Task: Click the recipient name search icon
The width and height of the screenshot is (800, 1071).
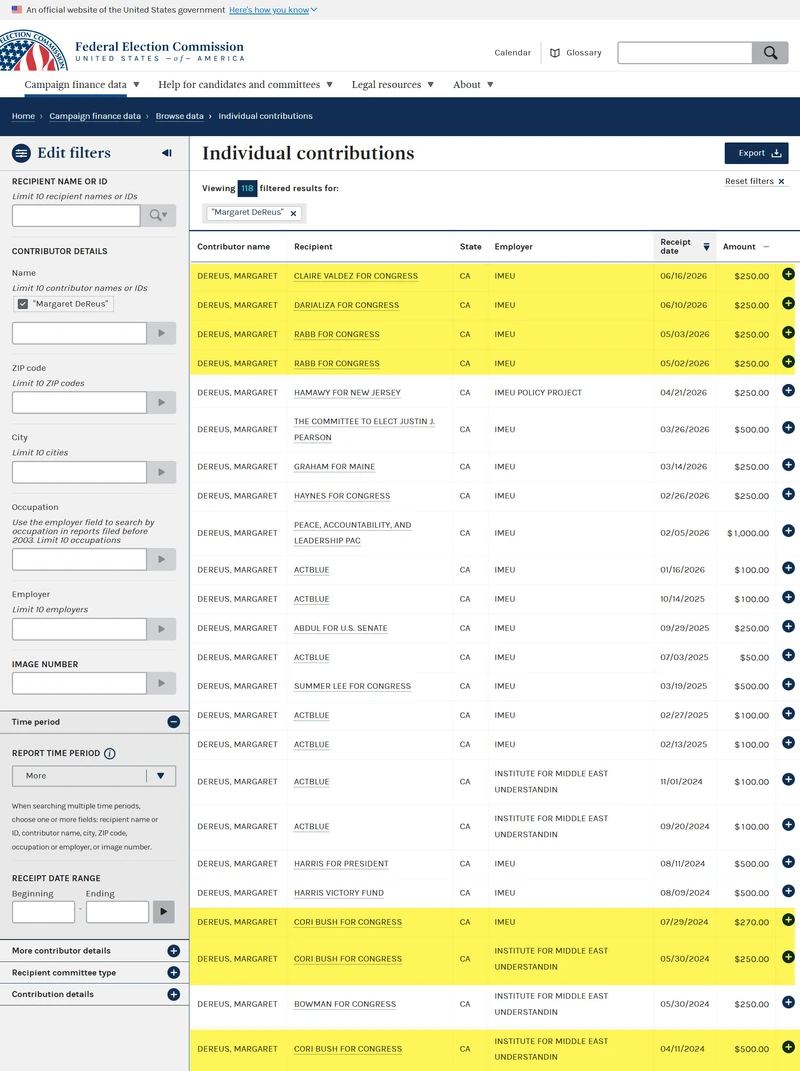Action: point(158,215)
